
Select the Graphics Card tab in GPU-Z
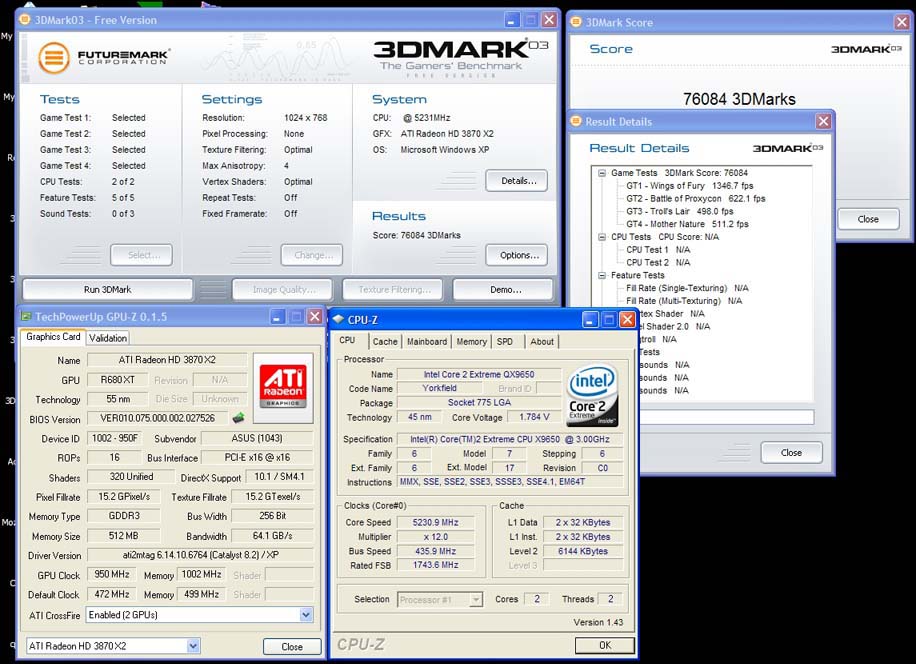pos(53,337)
